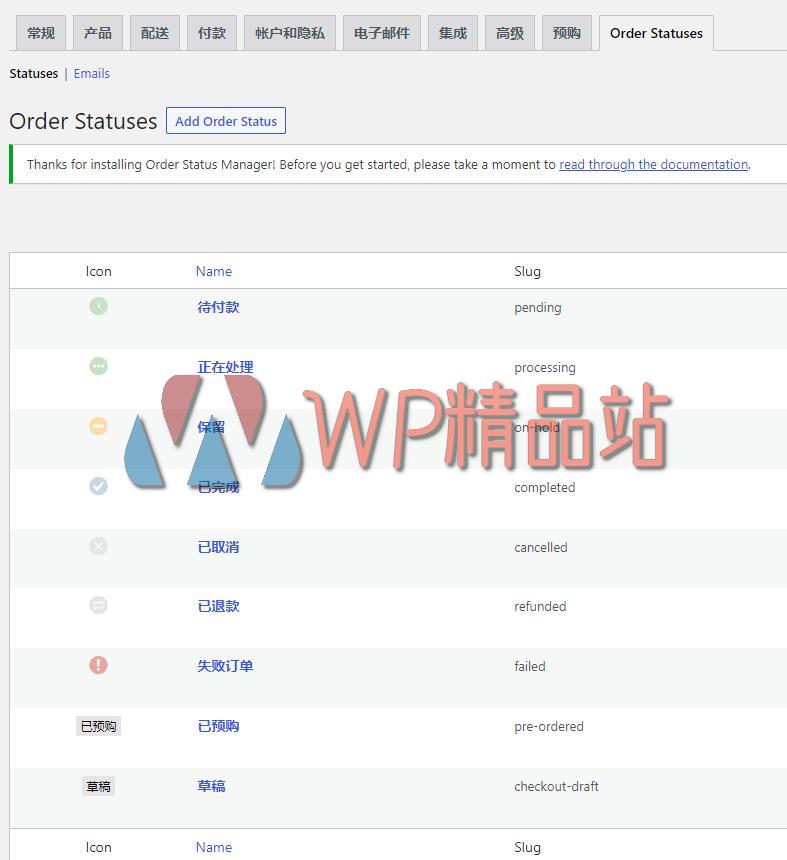Click the Add Order Status button
Viewport: 787px width, 860px height.
226,121
